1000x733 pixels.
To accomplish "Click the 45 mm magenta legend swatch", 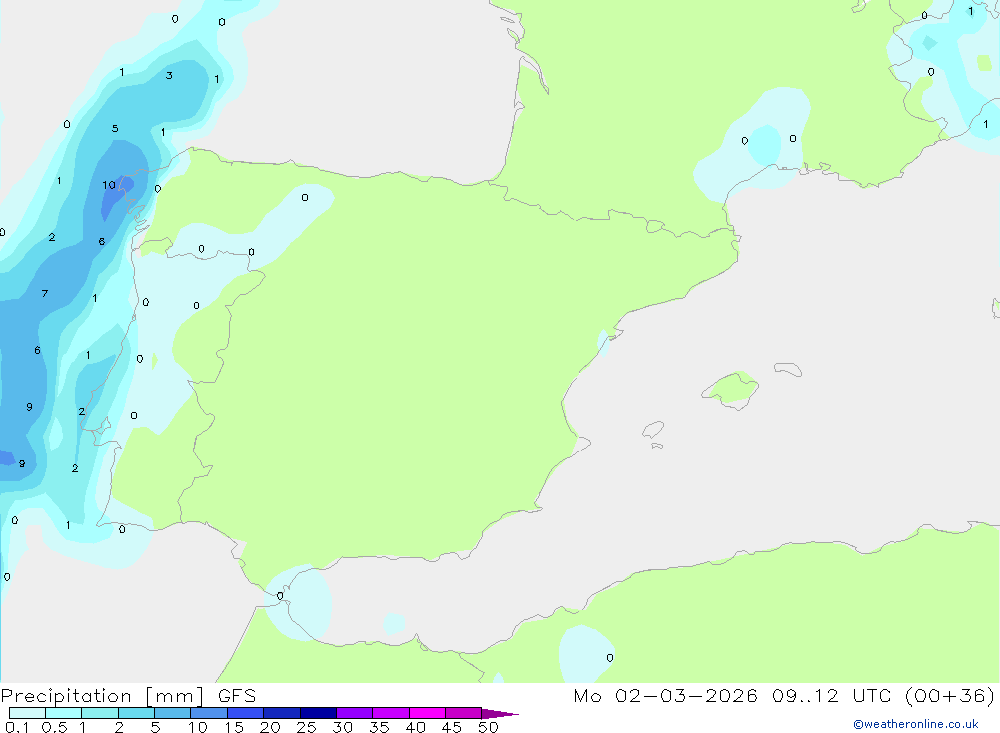I will (463, 713).
